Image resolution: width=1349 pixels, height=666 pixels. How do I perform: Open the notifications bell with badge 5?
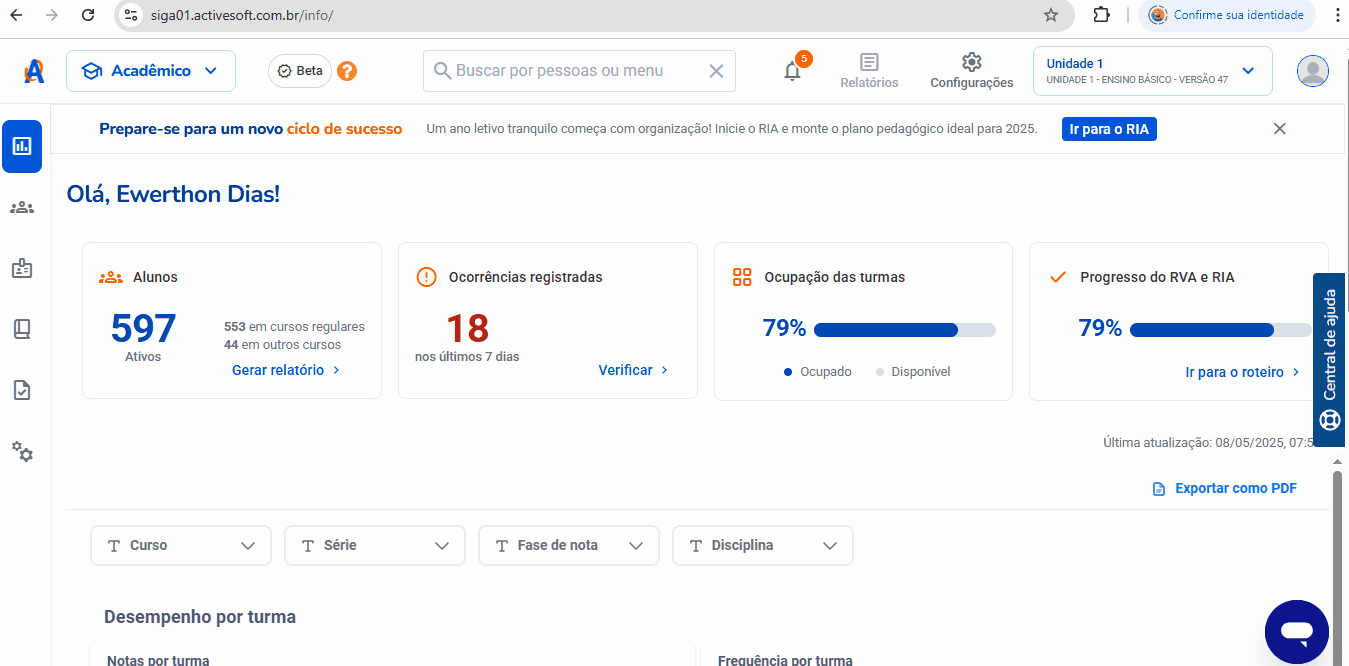[x=792, y=71]
